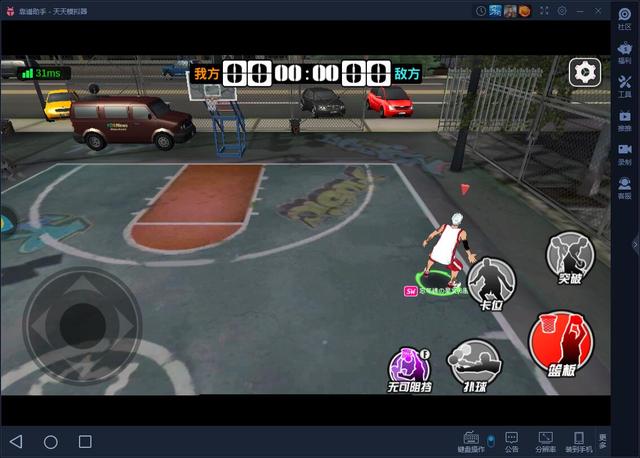
Task: Tap the 卡位 box-out skill button
Action: pyautogui.click(x=491, y=284)
